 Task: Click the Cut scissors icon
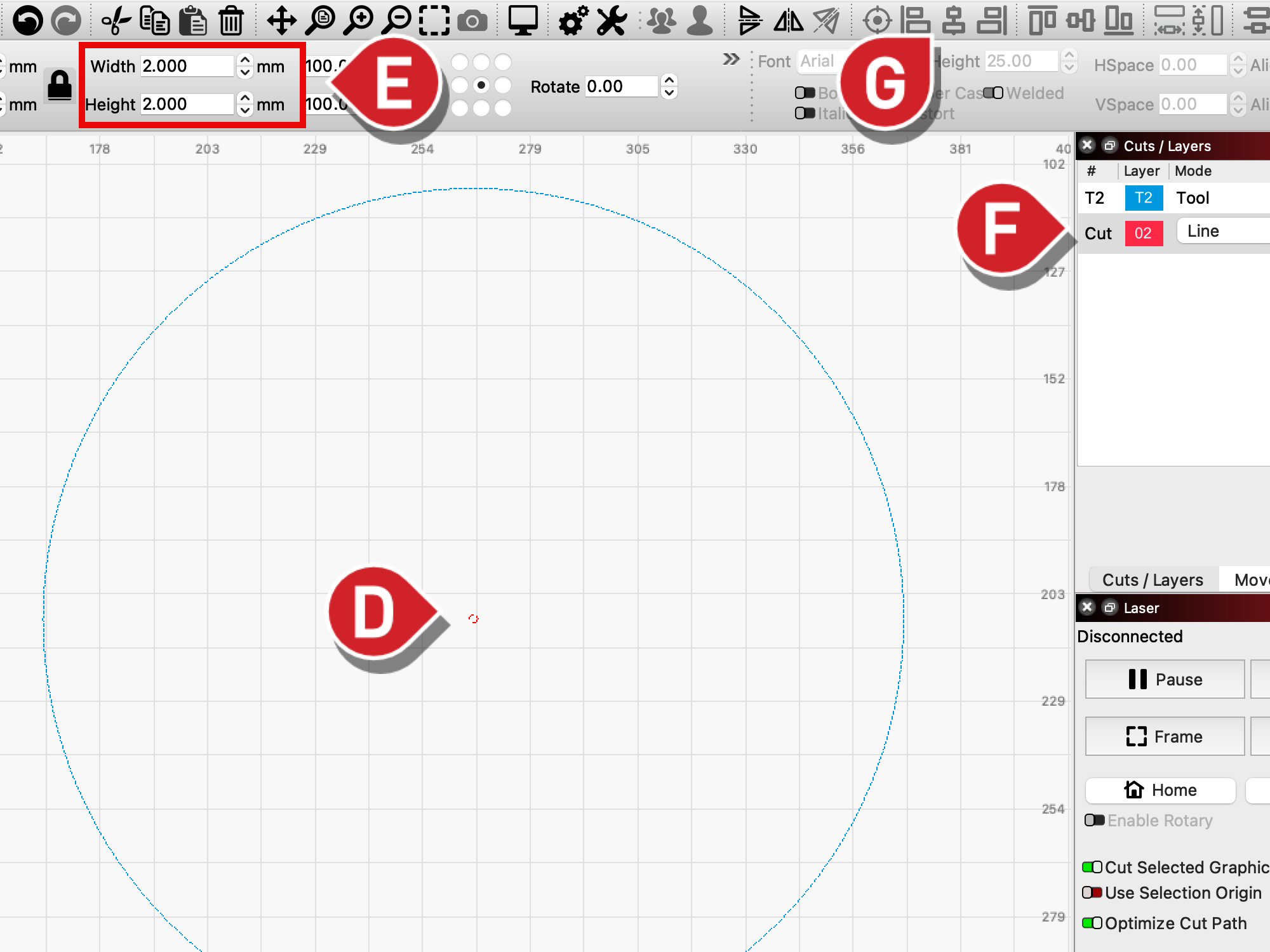click(116, 21)
